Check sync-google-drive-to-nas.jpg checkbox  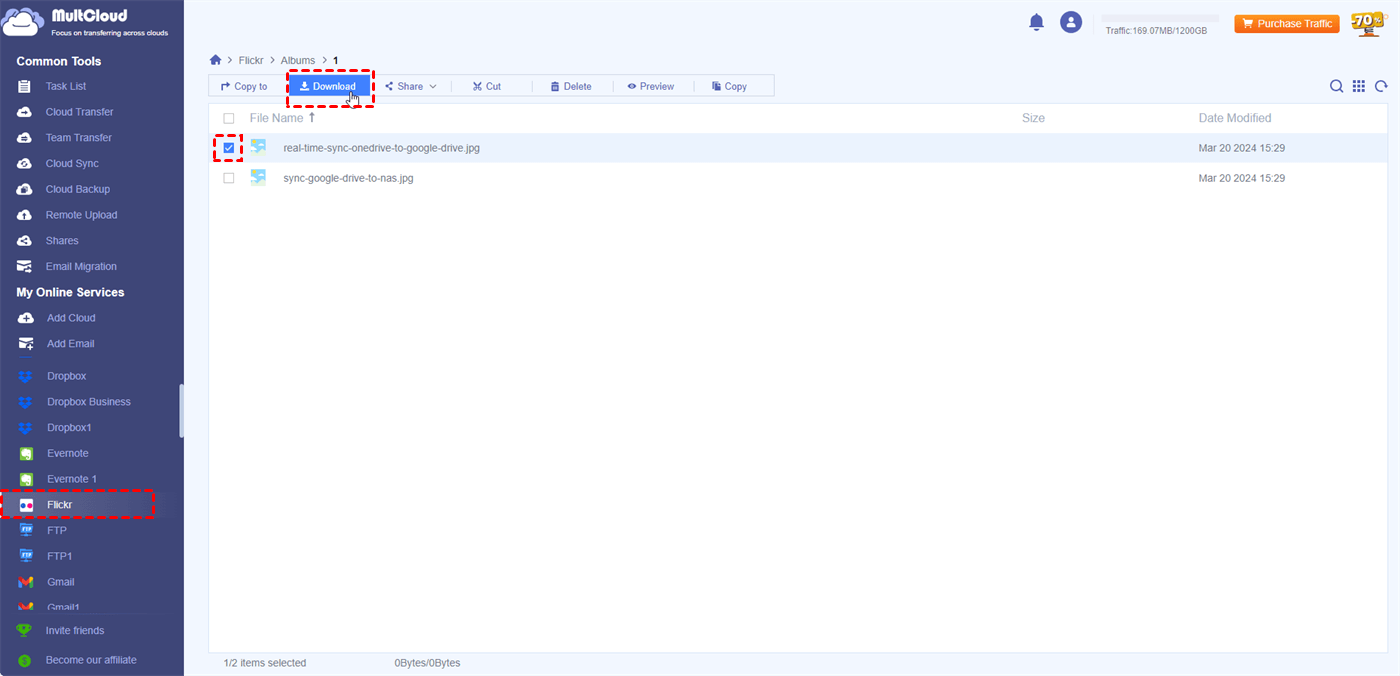[229, 178]
